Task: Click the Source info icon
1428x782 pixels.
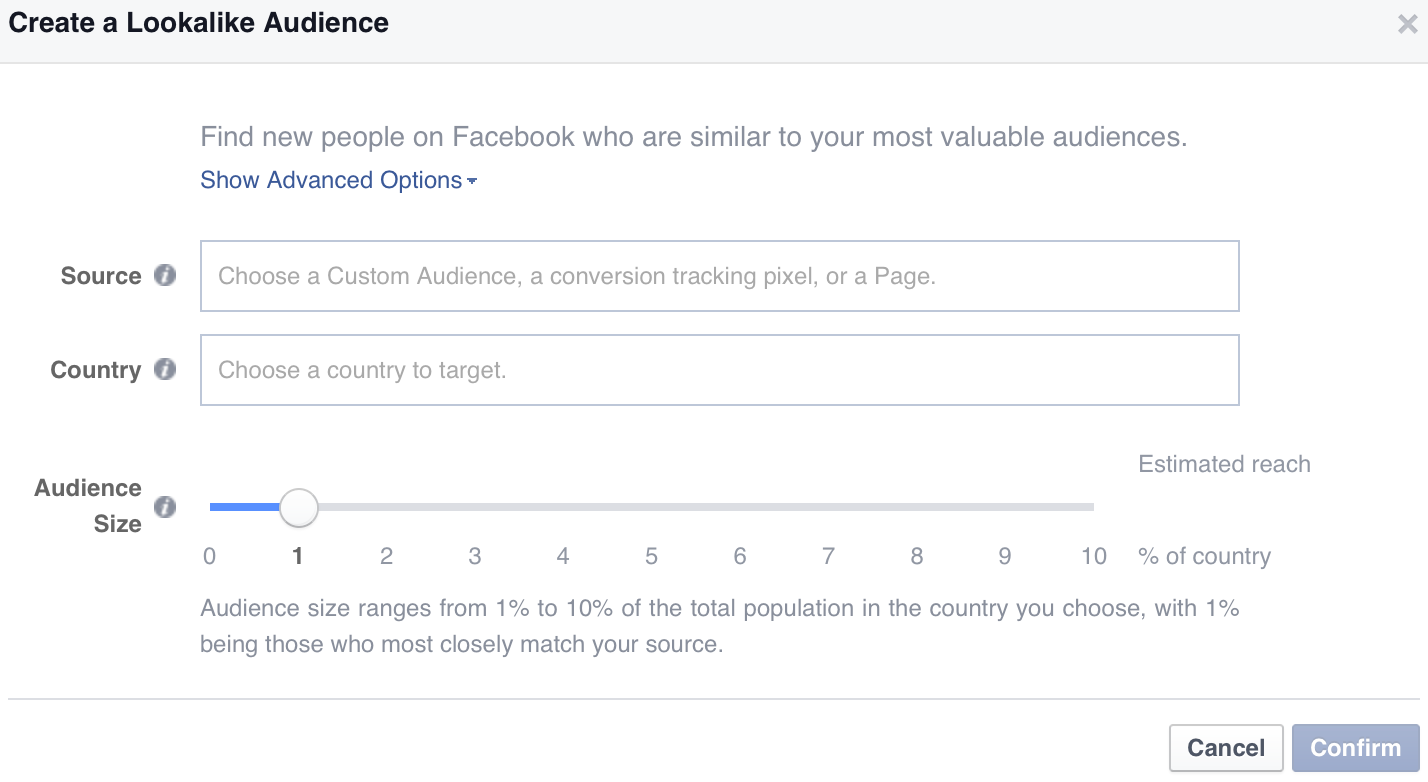Action: (165, 276)
